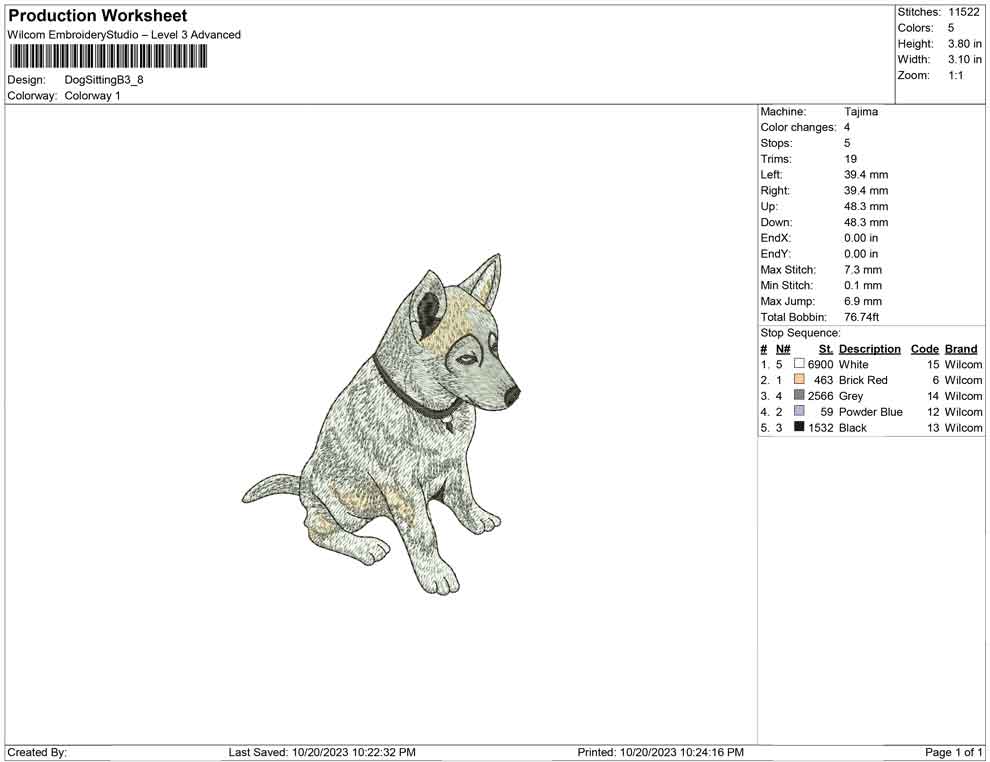Image resolution: width=990 pixels, height=762 pixels.
Task: Click the 'Stop Sequence:' label
Action: click(800, 333)
